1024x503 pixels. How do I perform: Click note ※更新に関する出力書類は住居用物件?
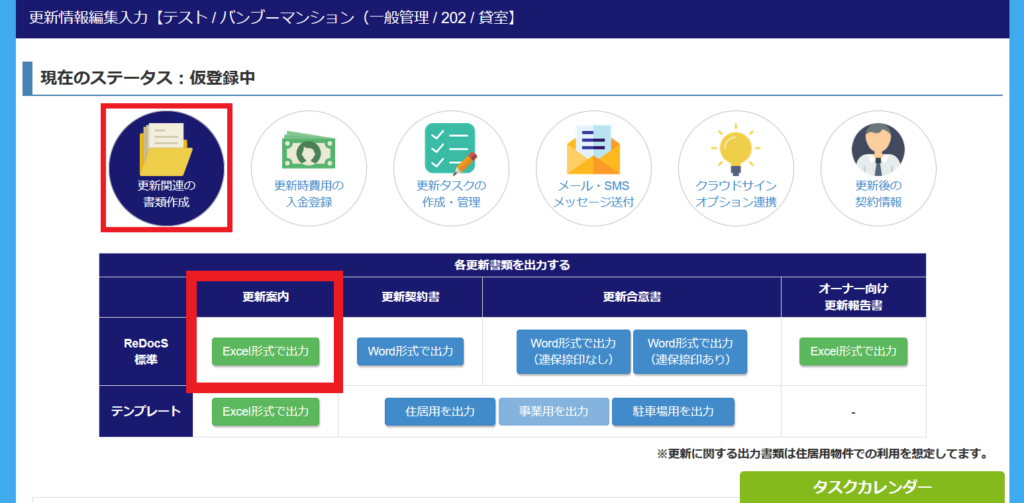[x=822, y=453]
